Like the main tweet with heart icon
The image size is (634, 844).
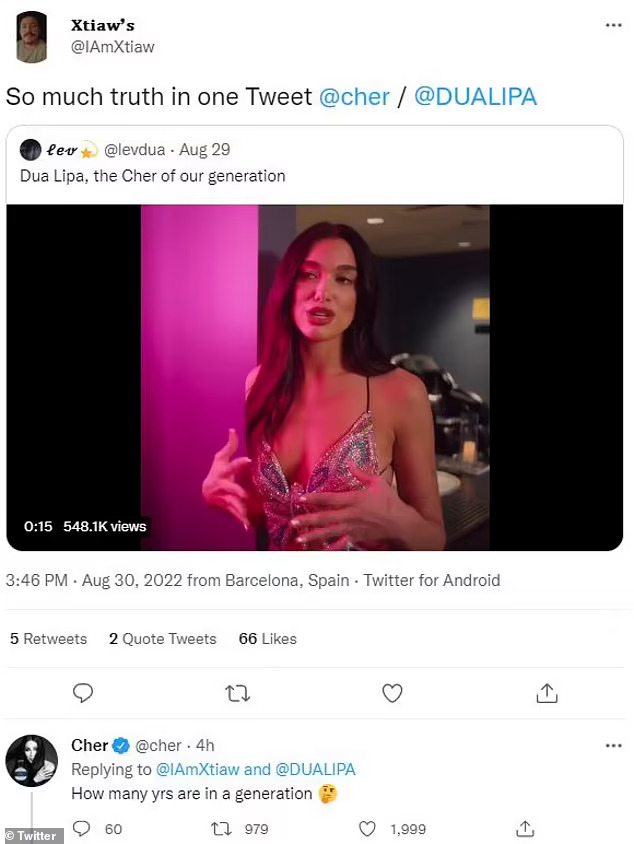click(x=393, y=692)
